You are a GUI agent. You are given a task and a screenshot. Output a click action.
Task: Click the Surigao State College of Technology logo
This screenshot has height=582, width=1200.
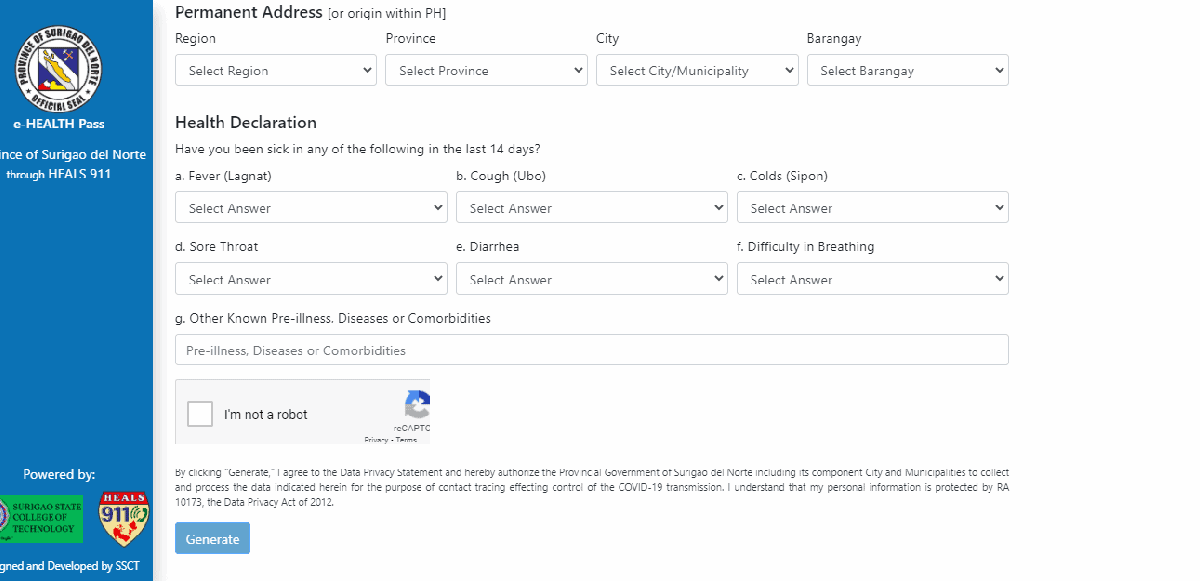42,519
